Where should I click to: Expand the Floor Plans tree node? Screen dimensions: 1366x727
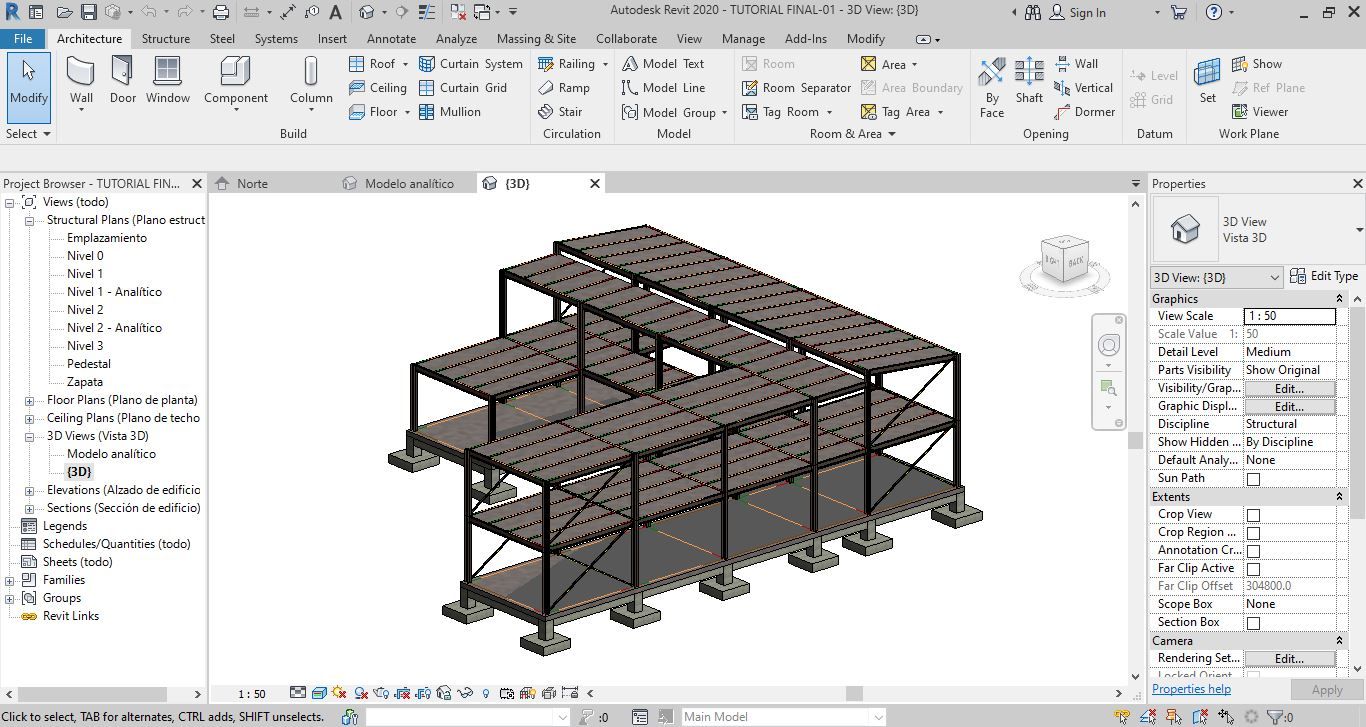pyautogui.click(x=29, y=400)
